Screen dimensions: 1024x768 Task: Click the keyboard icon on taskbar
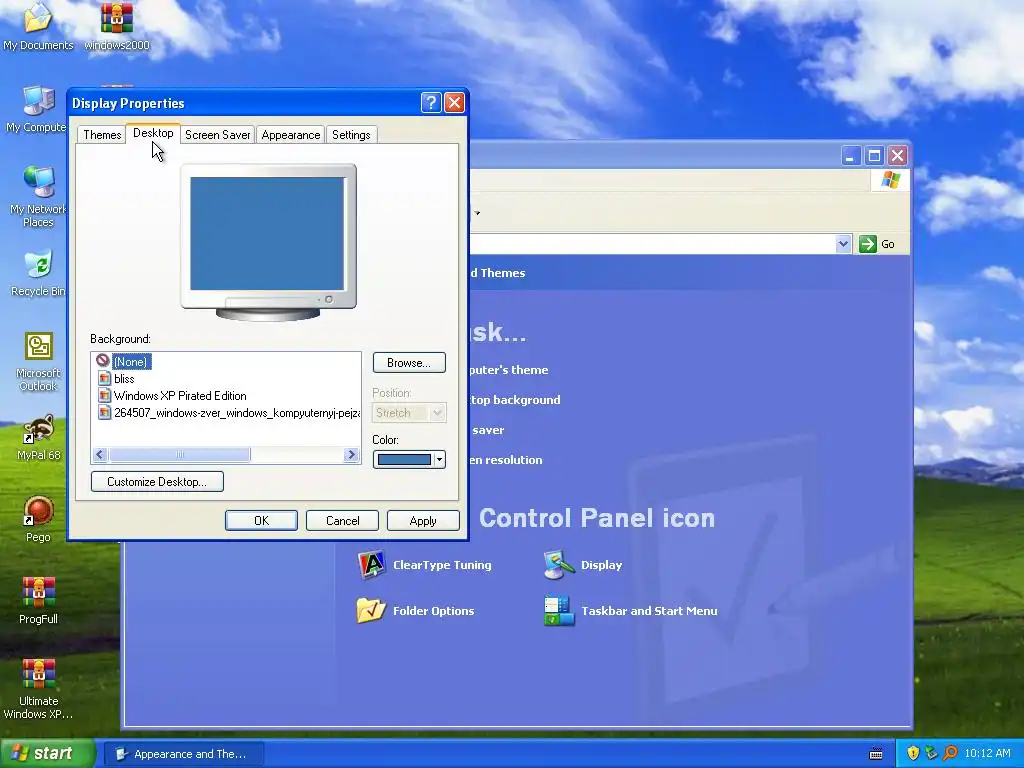(876, 754)
